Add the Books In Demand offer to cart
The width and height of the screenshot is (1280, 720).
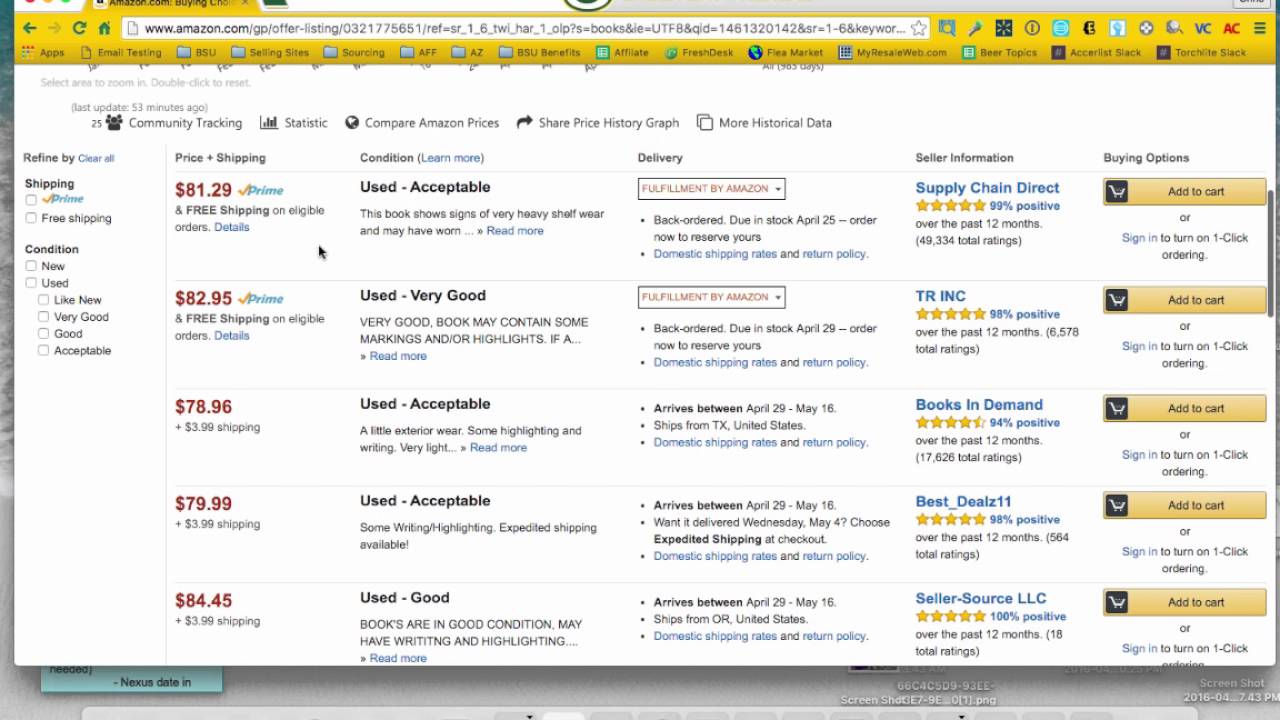[x=1185, y=408]
